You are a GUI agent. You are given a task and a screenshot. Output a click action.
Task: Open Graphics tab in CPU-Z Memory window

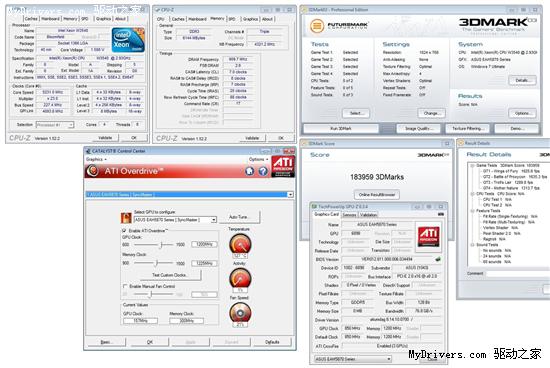coord(250,19)
